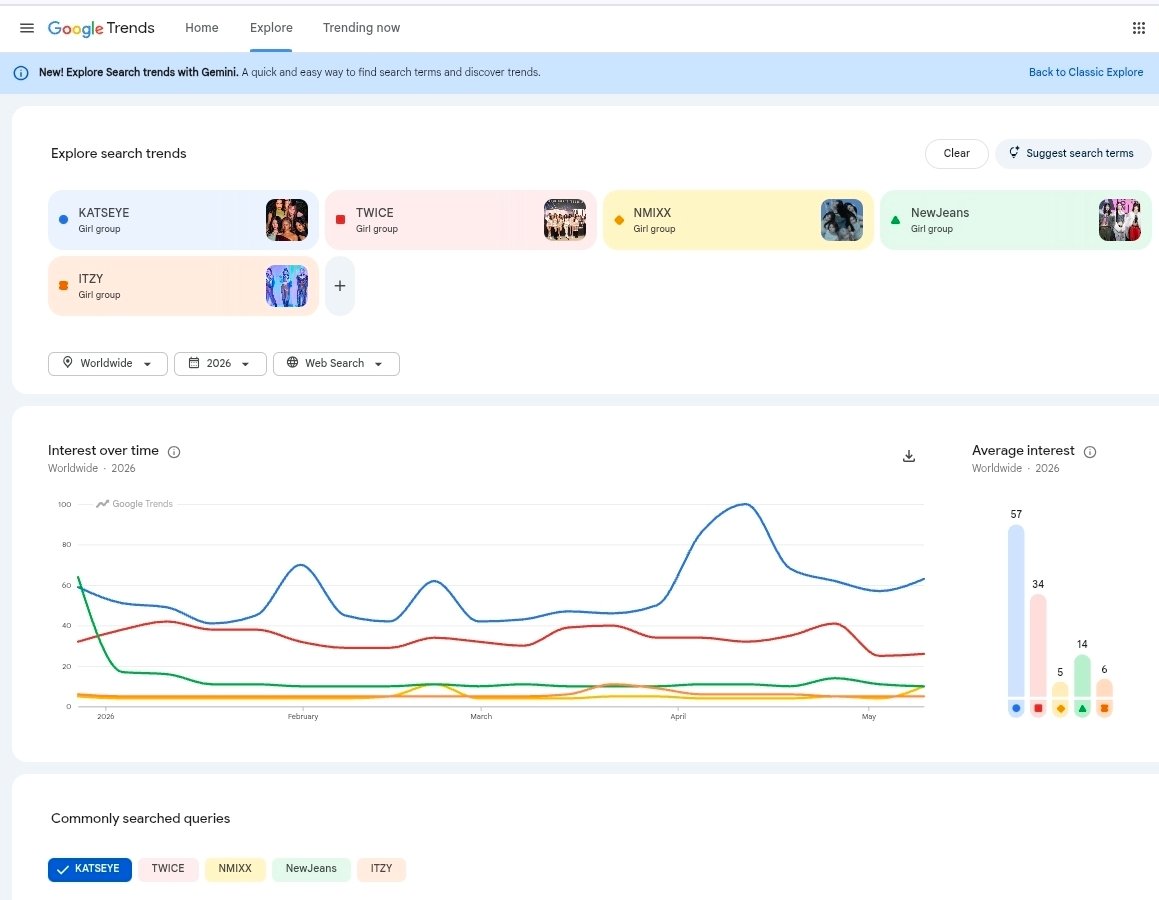The image size is (1159, 900).
Task: Click the TWICE red square marker
Action: coord(341,219)
